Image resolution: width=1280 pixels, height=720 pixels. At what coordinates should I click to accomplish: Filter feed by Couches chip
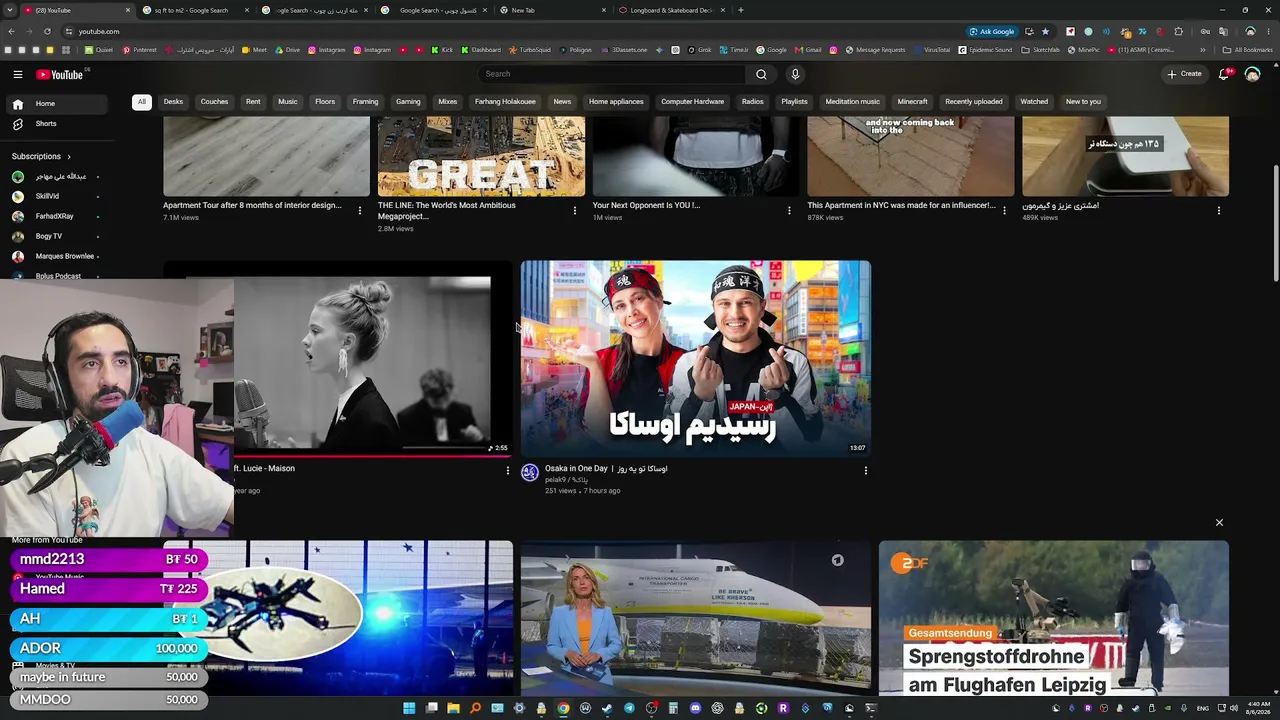coord(214,102)
